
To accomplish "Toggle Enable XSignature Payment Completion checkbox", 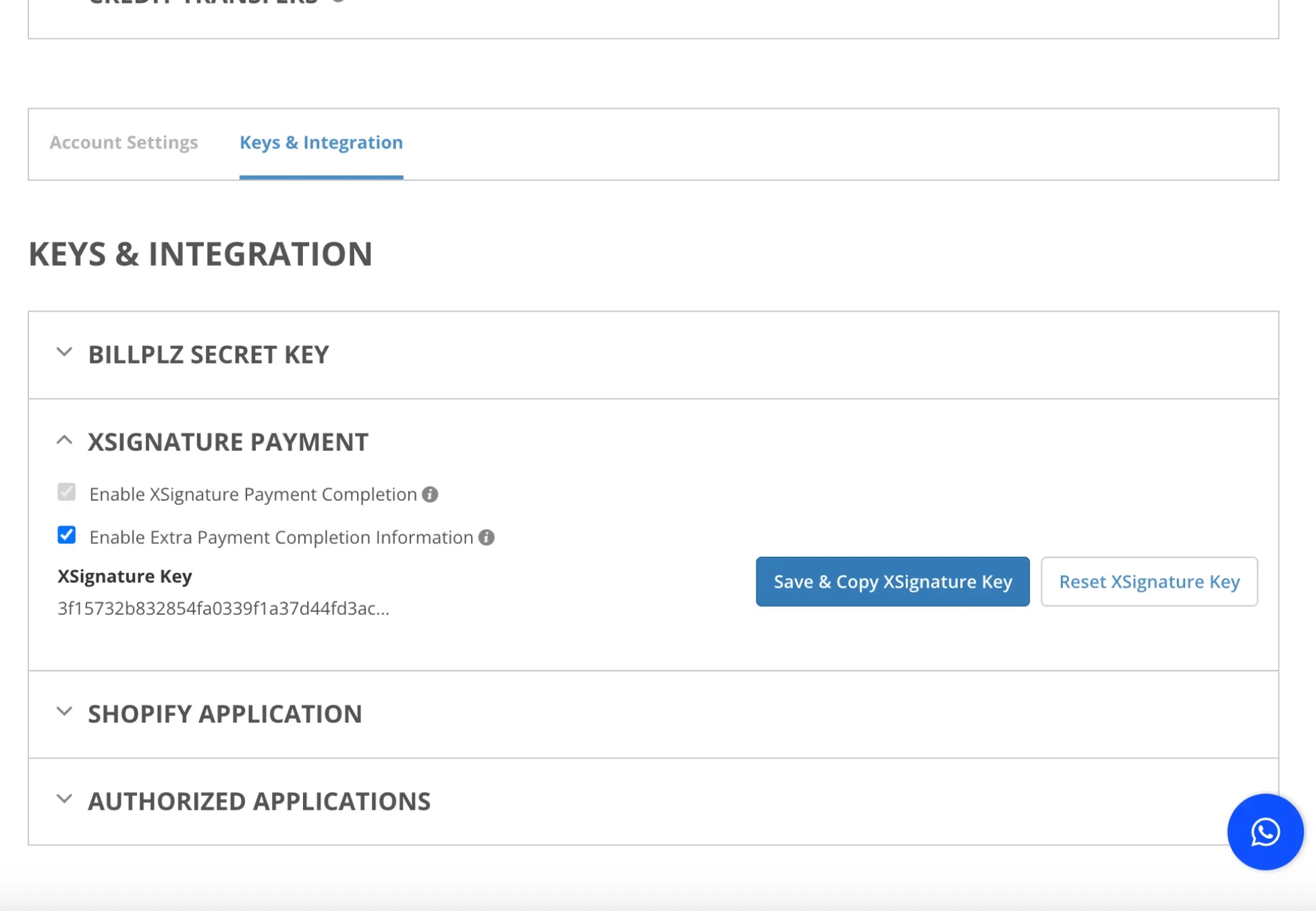I will click(x=67, y=493).
